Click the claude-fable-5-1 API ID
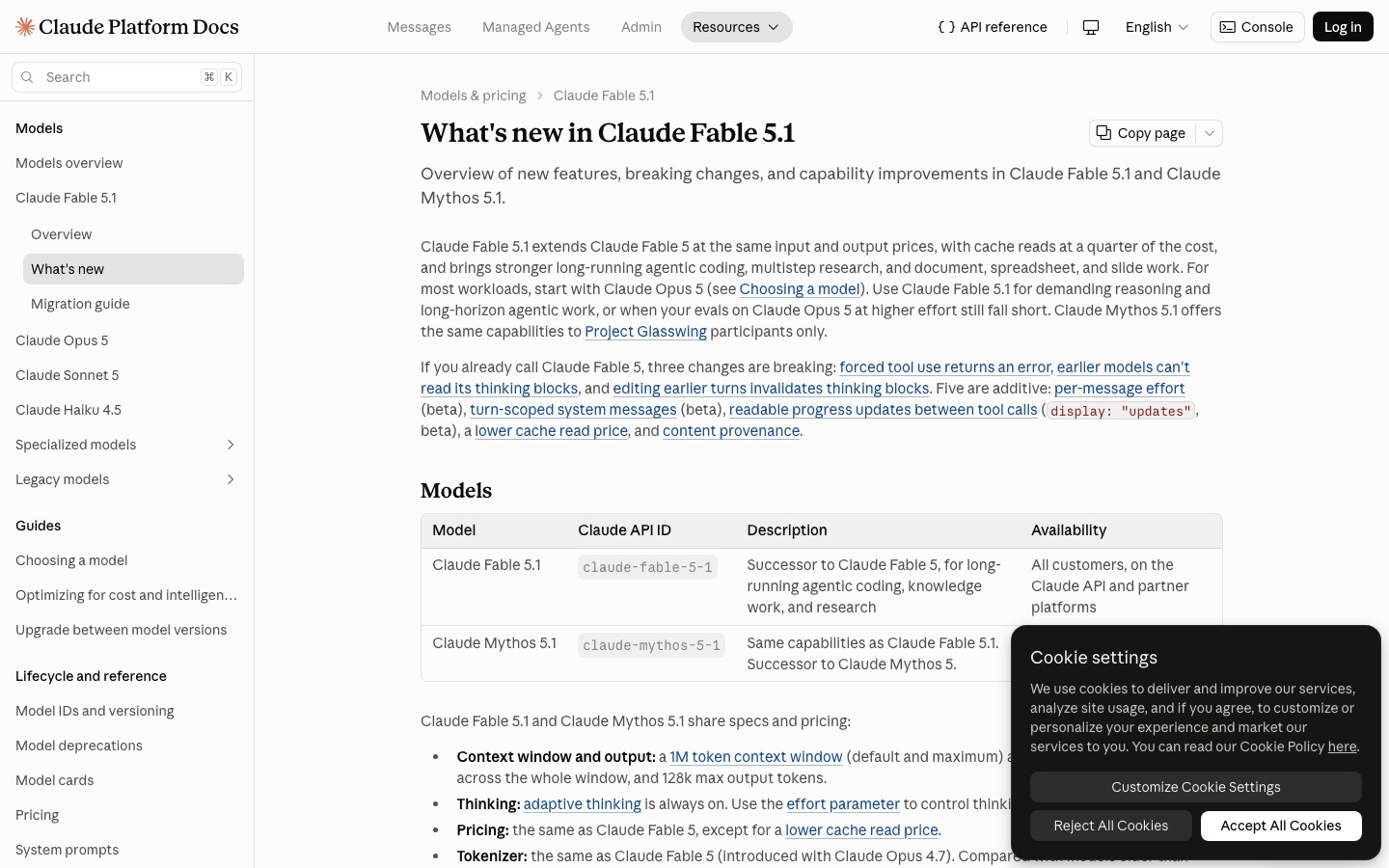Image resolution: width=1389 pixels, height=868 pixels. pyautogui.click(x=647, y=567)
